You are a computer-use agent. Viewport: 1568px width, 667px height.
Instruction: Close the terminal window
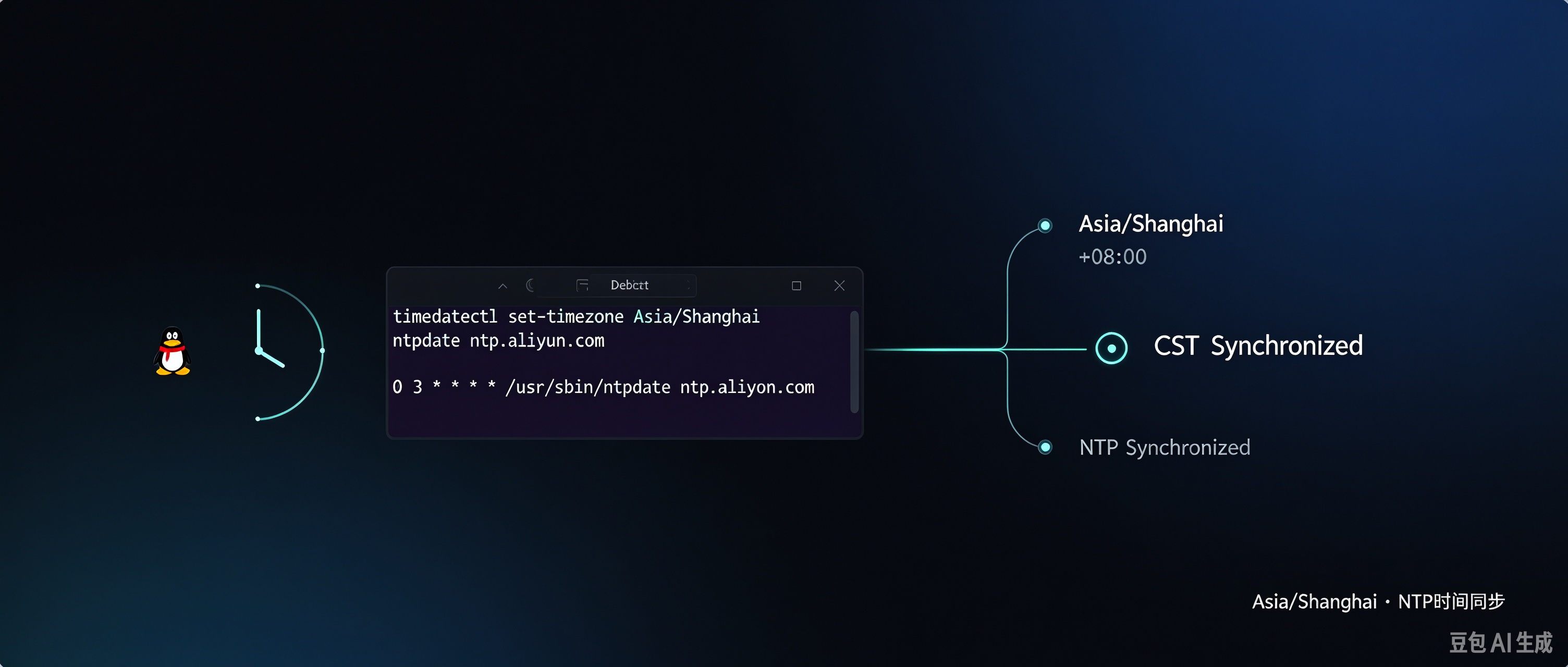pos(839,286)
